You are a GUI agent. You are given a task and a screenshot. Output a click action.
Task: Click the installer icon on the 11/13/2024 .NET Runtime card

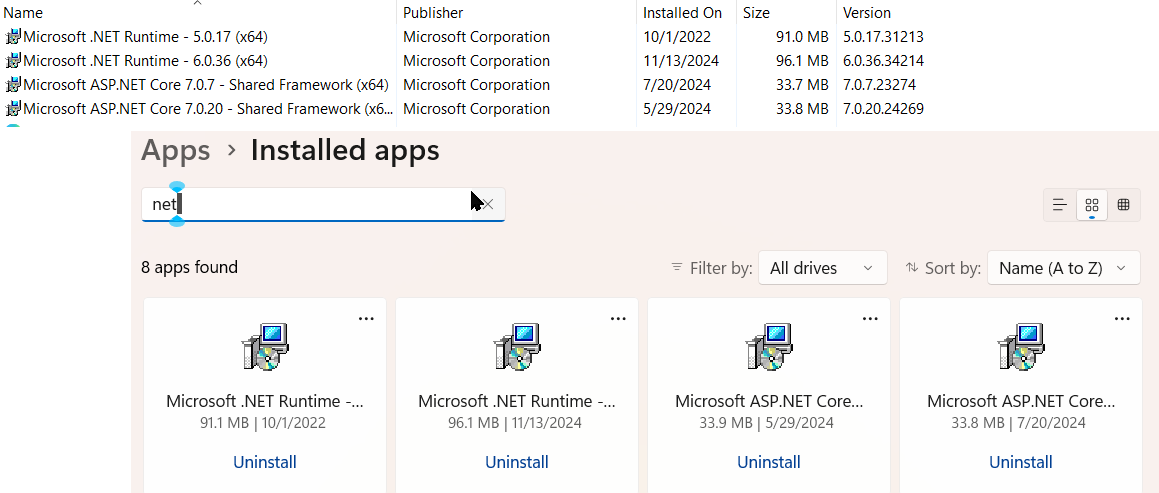click(x=517, y=348)
